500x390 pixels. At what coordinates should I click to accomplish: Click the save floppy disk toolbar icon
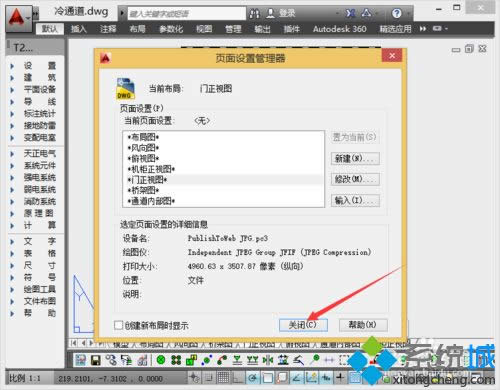pos(96,360)
